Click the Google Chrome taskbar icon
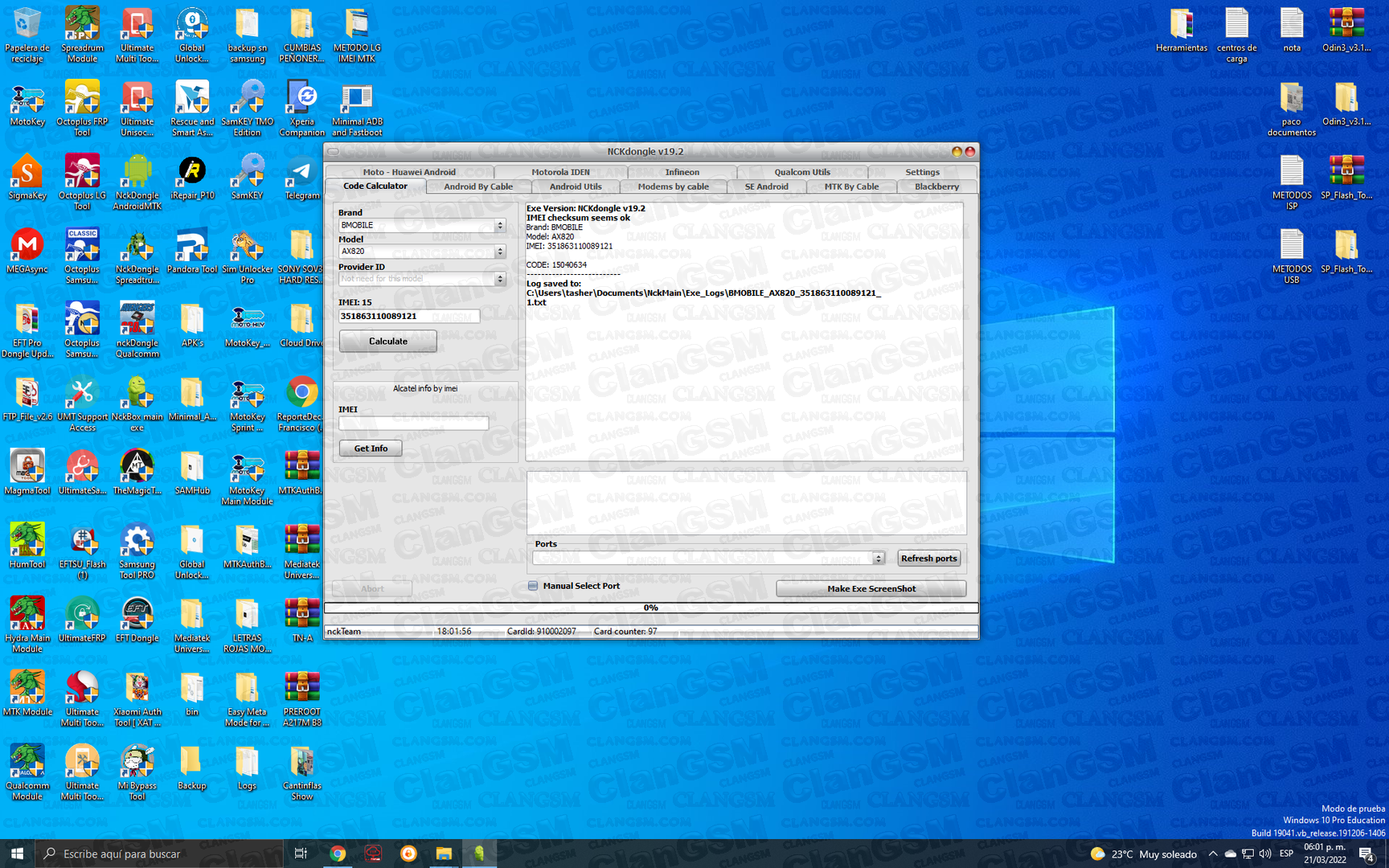The width and height of the screenshot is (1389, 868). (x=338, y=854)
